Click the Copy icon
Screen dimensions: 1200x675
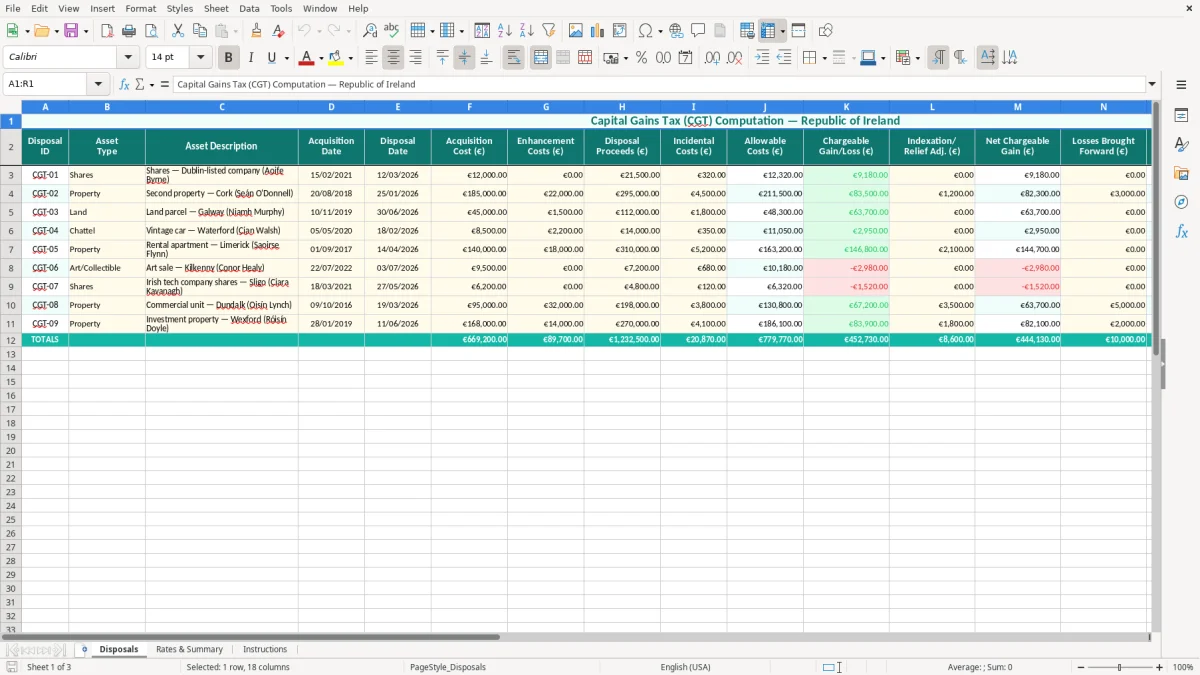[x=200, y=31]
